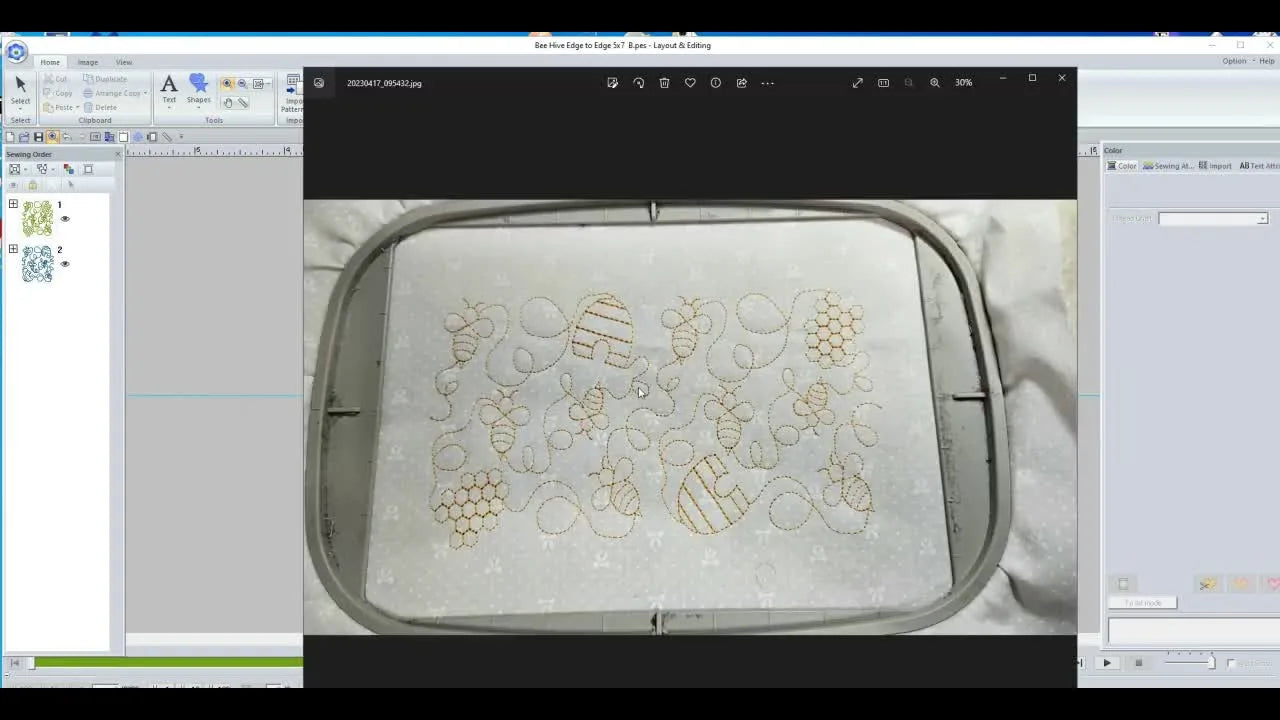
Task: Click the rotate icon in photo viewer toolbar
Action: 639,83
